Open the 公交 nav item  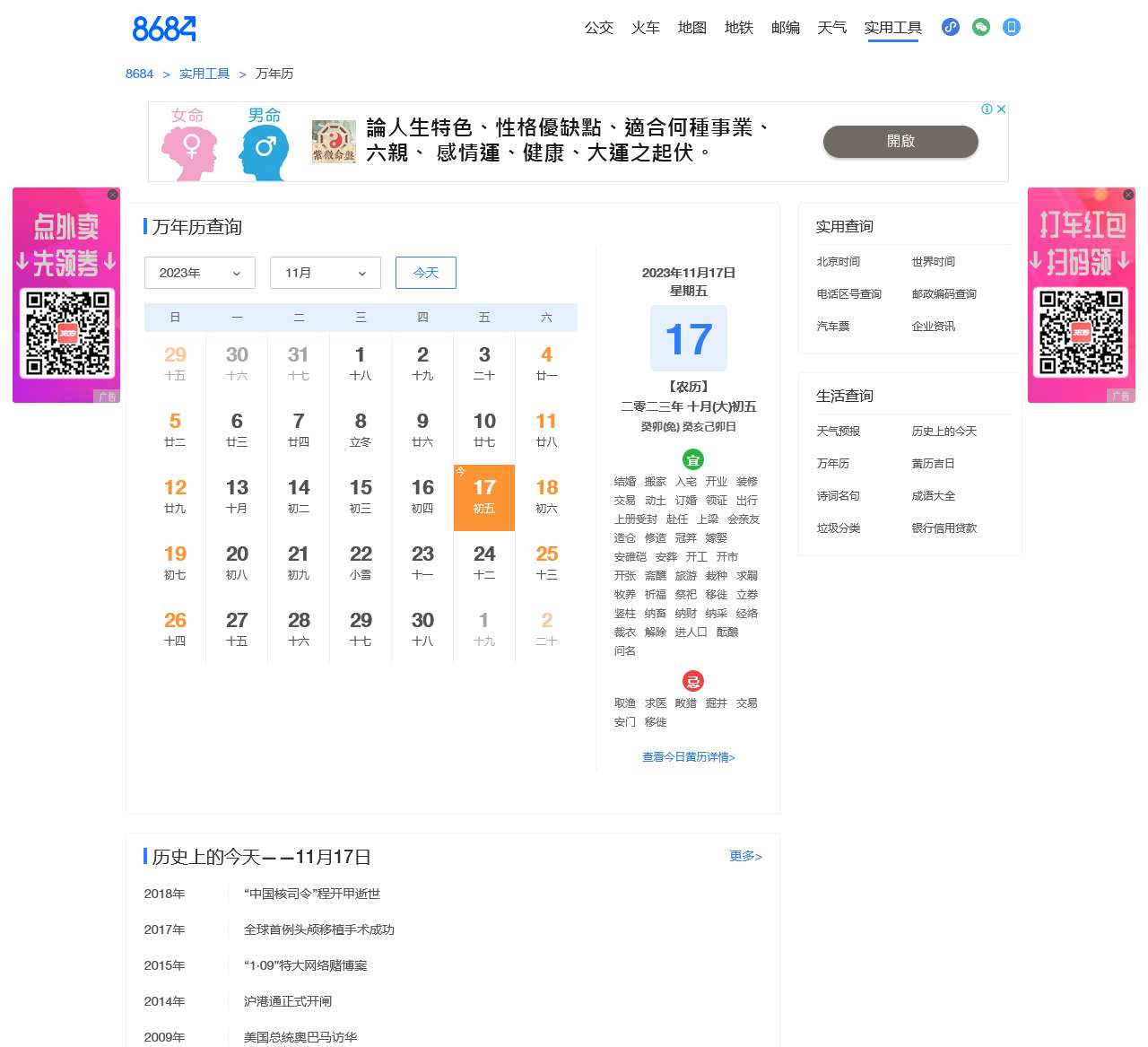[599, 28]
